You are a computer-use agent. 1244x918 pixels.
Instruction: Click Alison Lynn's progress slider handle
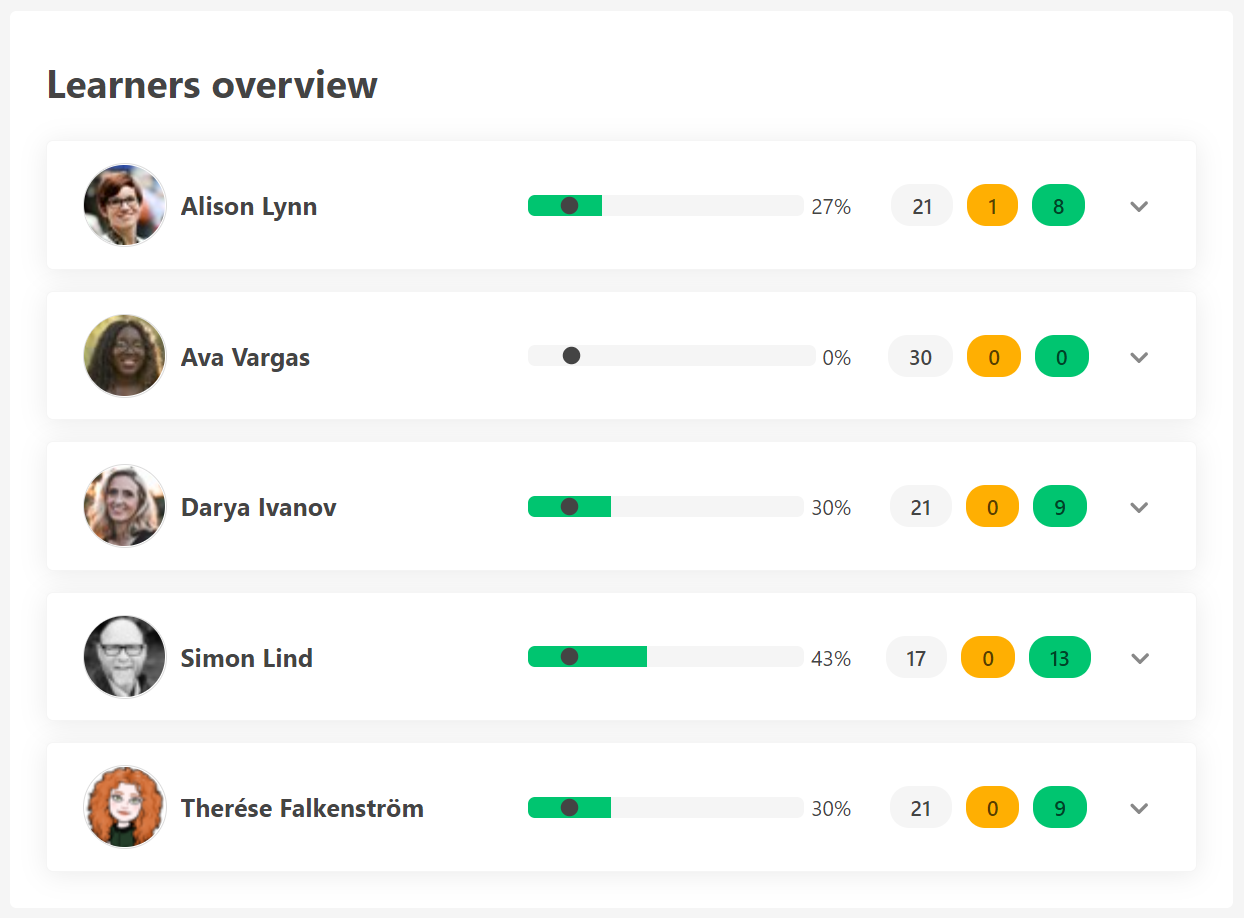pyautogui.click(x=570, y=205)
